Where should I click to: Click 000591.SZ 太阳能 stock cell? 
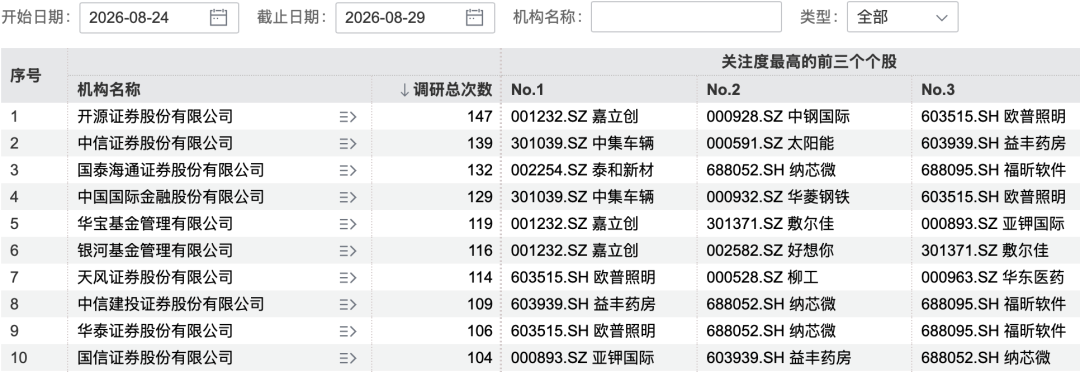point(770,143)
